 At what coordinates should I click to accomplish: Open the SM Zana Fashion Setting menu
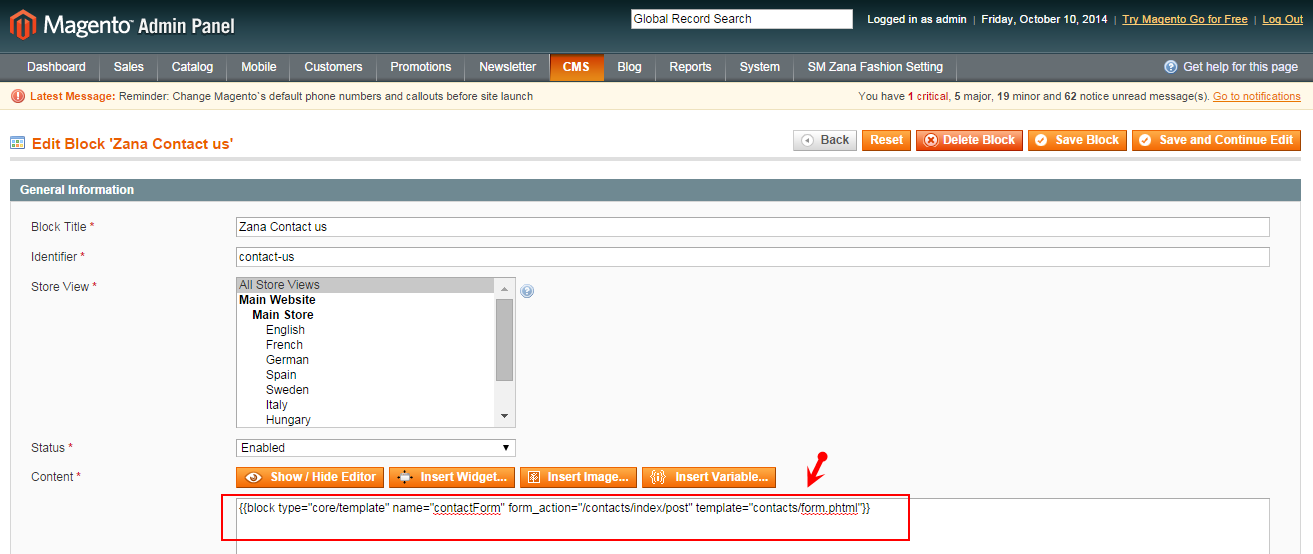click(x=875, y=67)
